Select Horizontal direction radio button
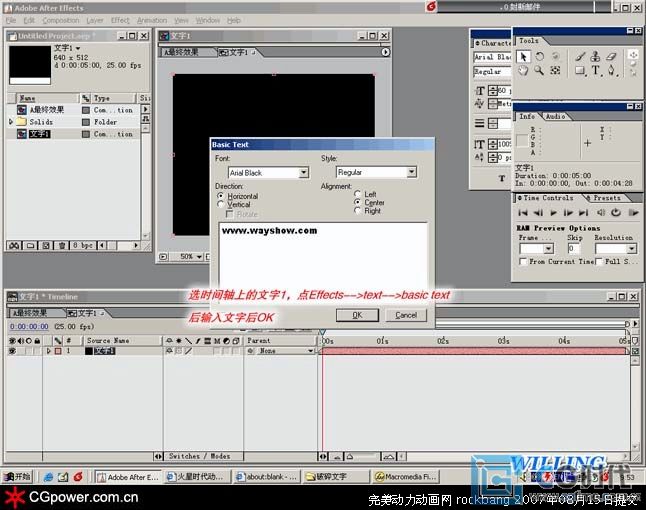Image resolution: width=646 pixels, height=510 pixels. click(221, 196)
